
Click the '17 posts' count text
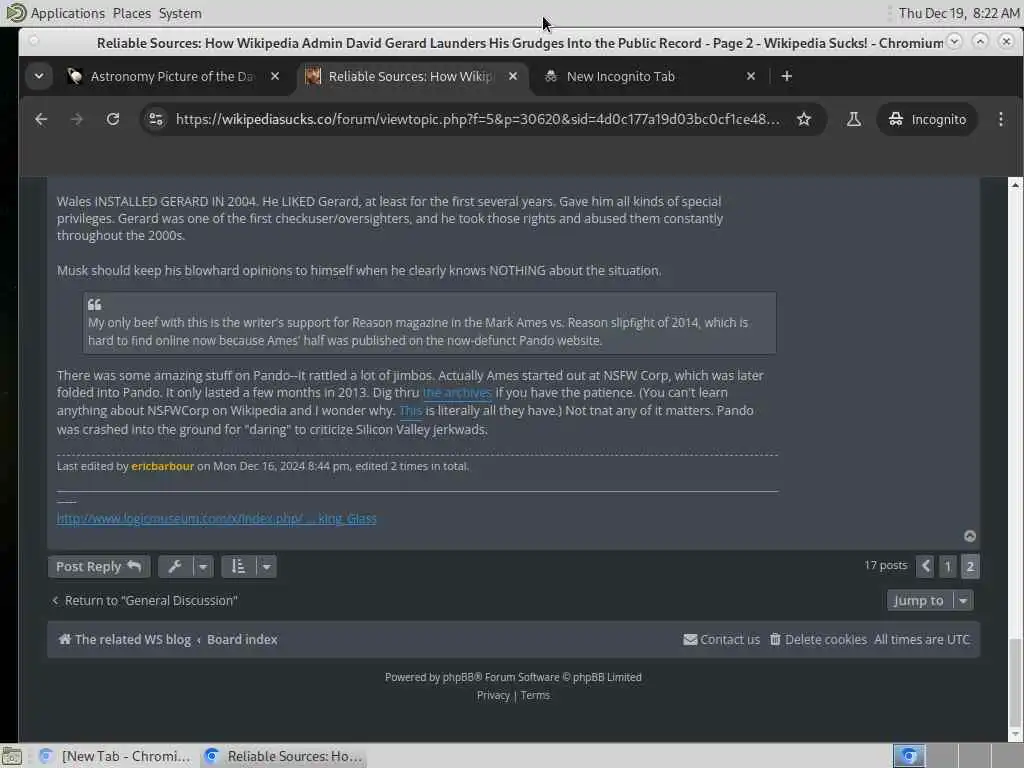coord(886,566)
